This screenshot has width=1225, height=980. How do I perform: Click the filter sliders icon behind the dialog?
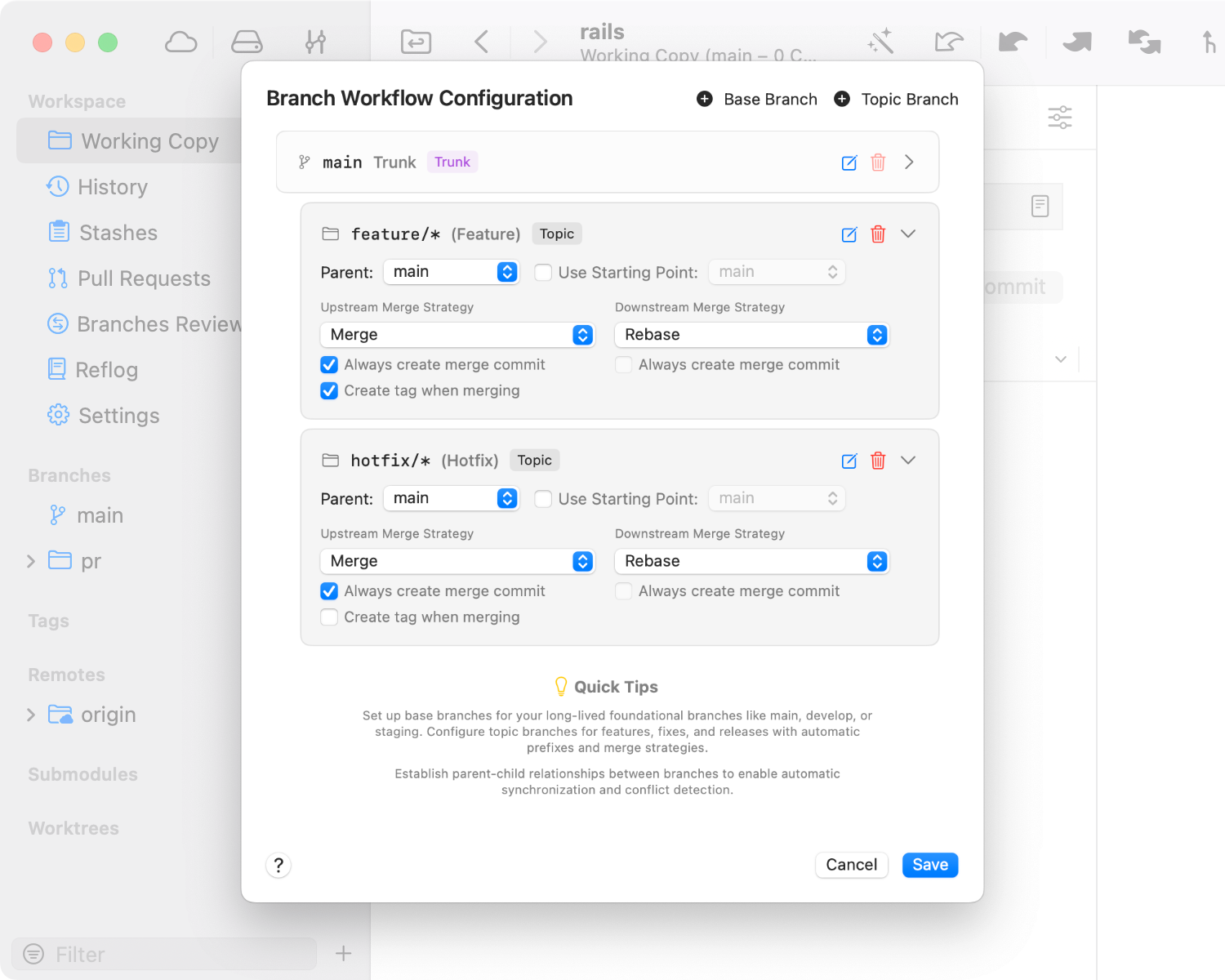[x=1060, y=118]
